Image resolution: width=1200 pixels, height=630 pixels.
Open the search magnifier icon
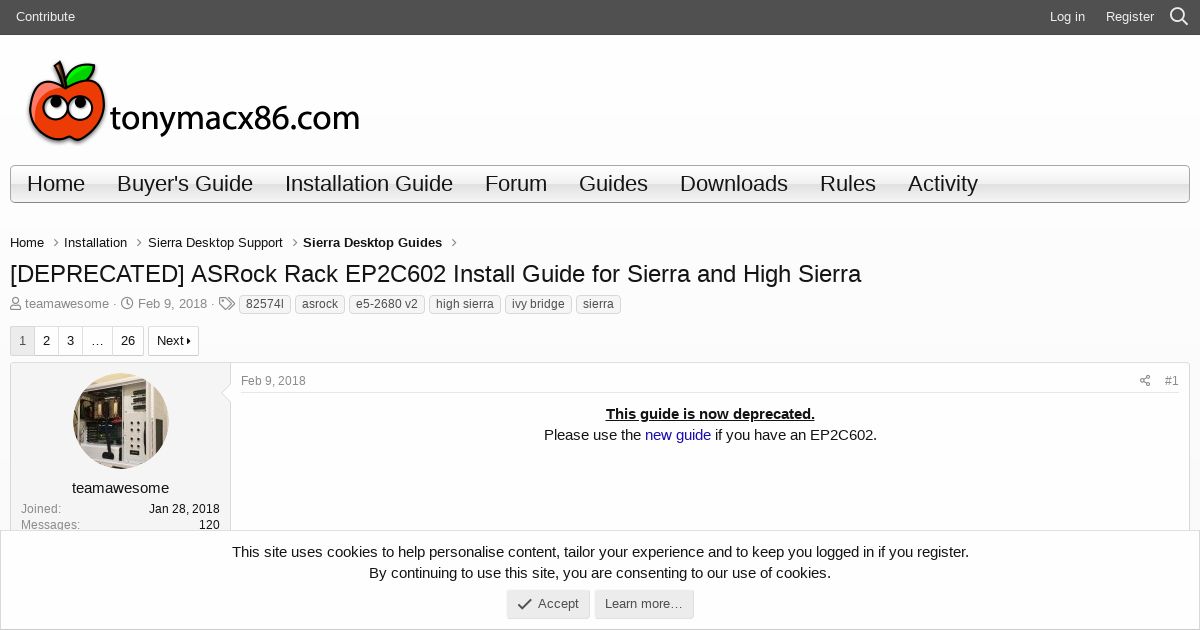click(x=1179, y=16)
